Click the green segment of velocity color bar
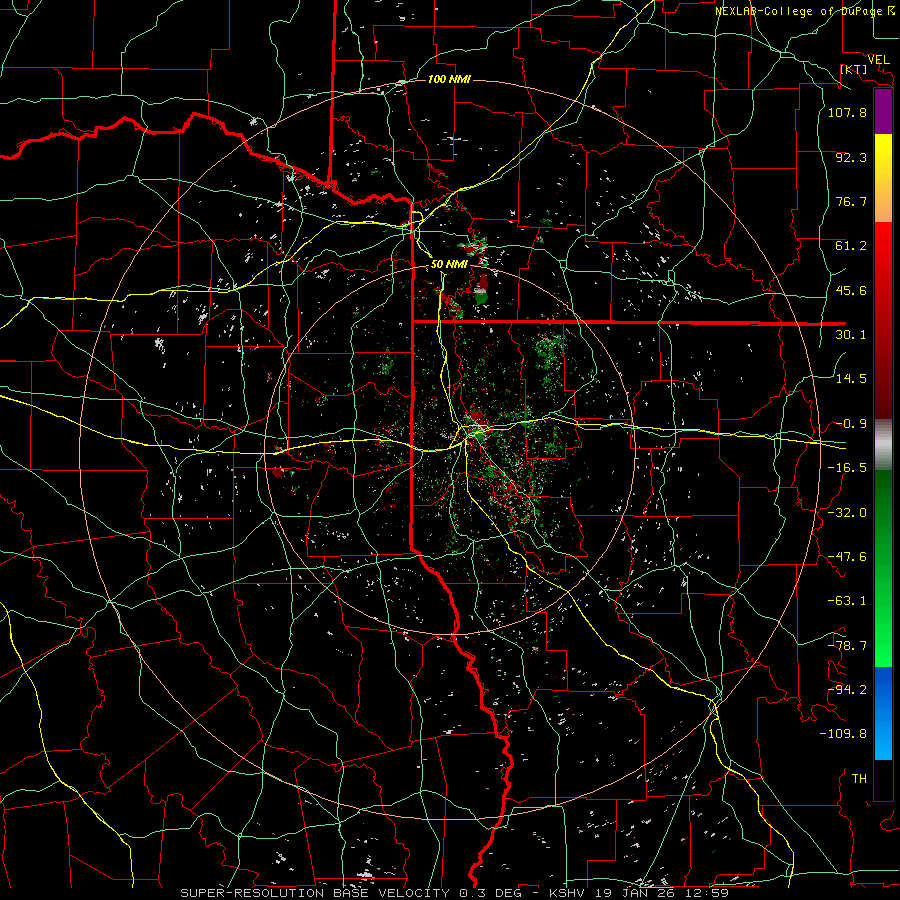The height and width of the screenshot is (900, 900). (x=883, y=568)
